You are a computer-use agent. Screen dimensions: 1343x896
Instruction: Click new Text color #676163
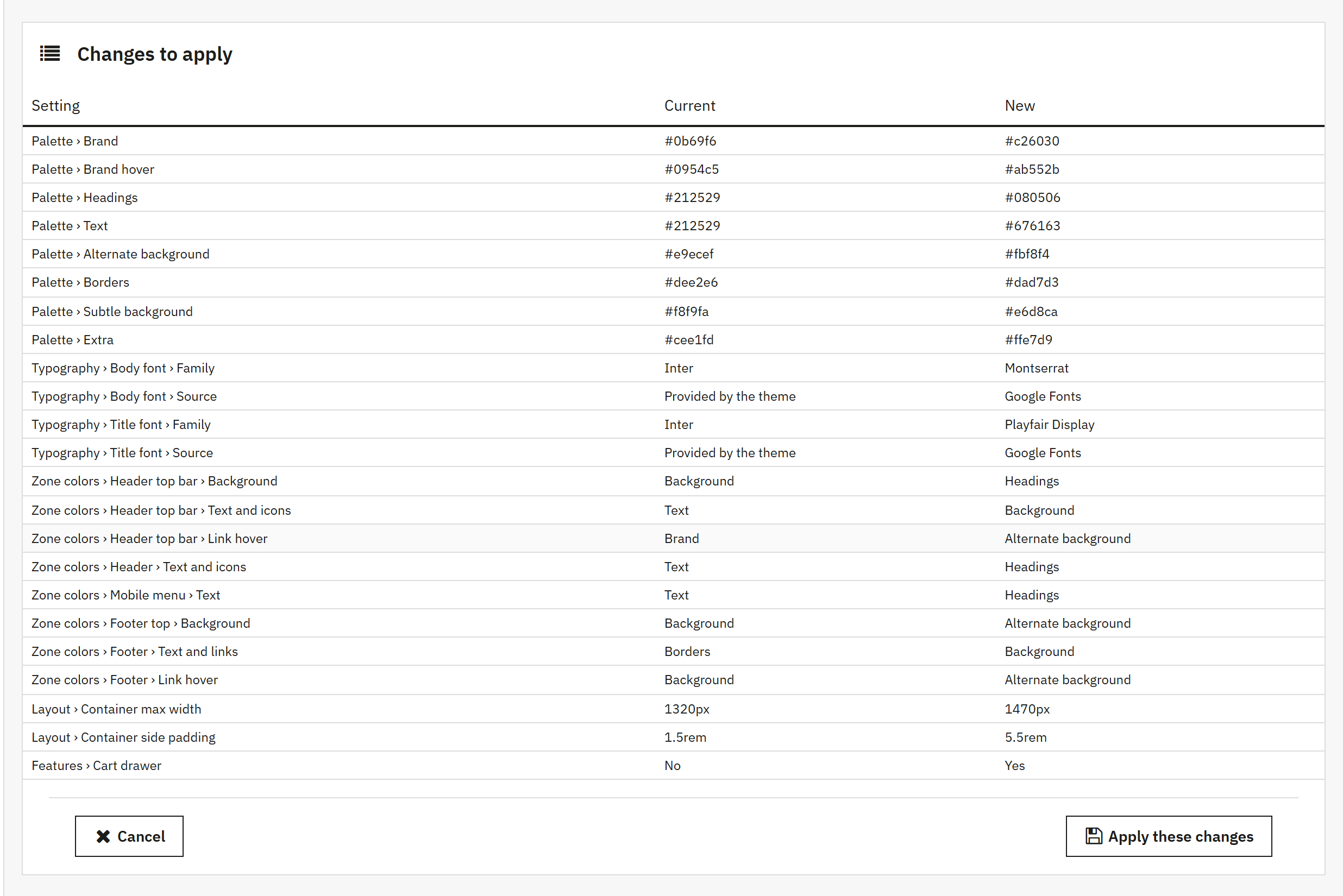tap(1033, 226)
